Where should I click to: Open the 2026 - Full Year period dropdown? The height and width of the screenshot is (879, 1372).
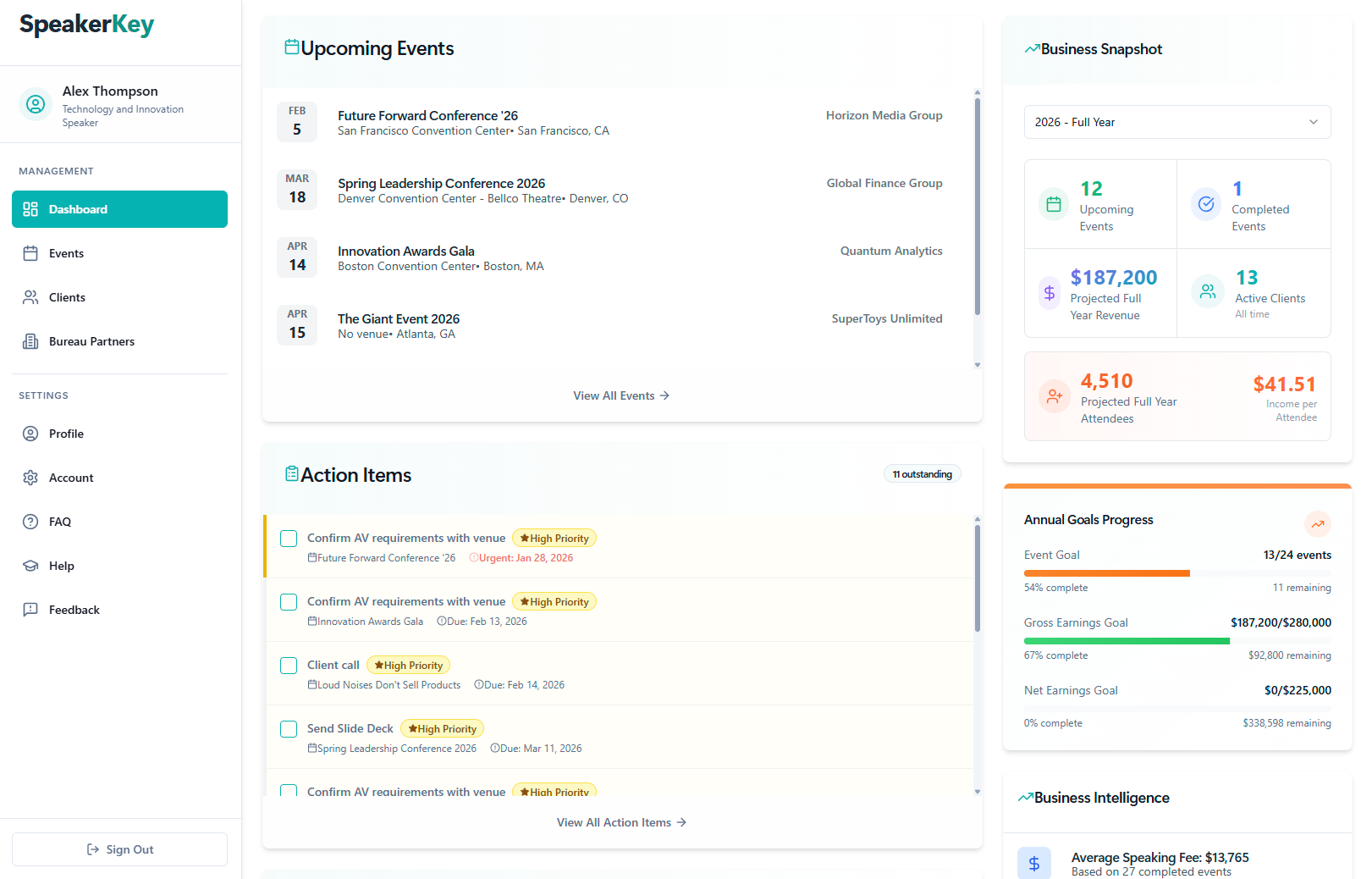pos(1177,122)
